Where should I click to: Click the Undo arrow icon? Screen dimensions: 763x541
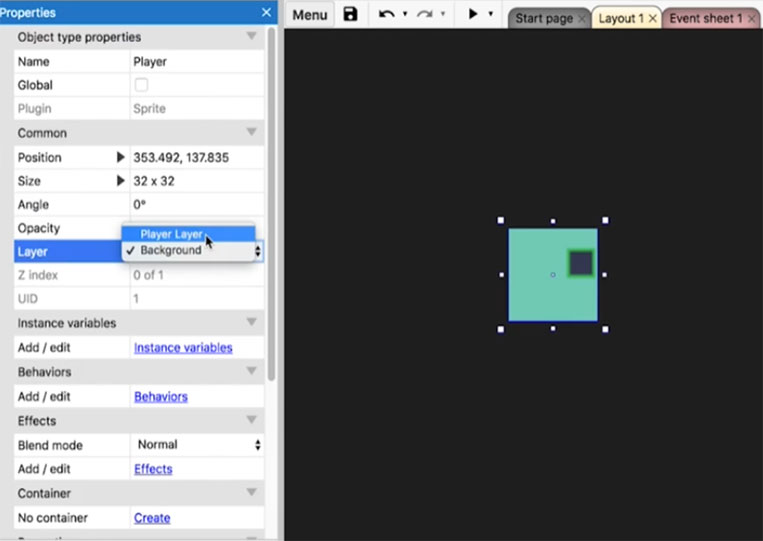[386, 14]
